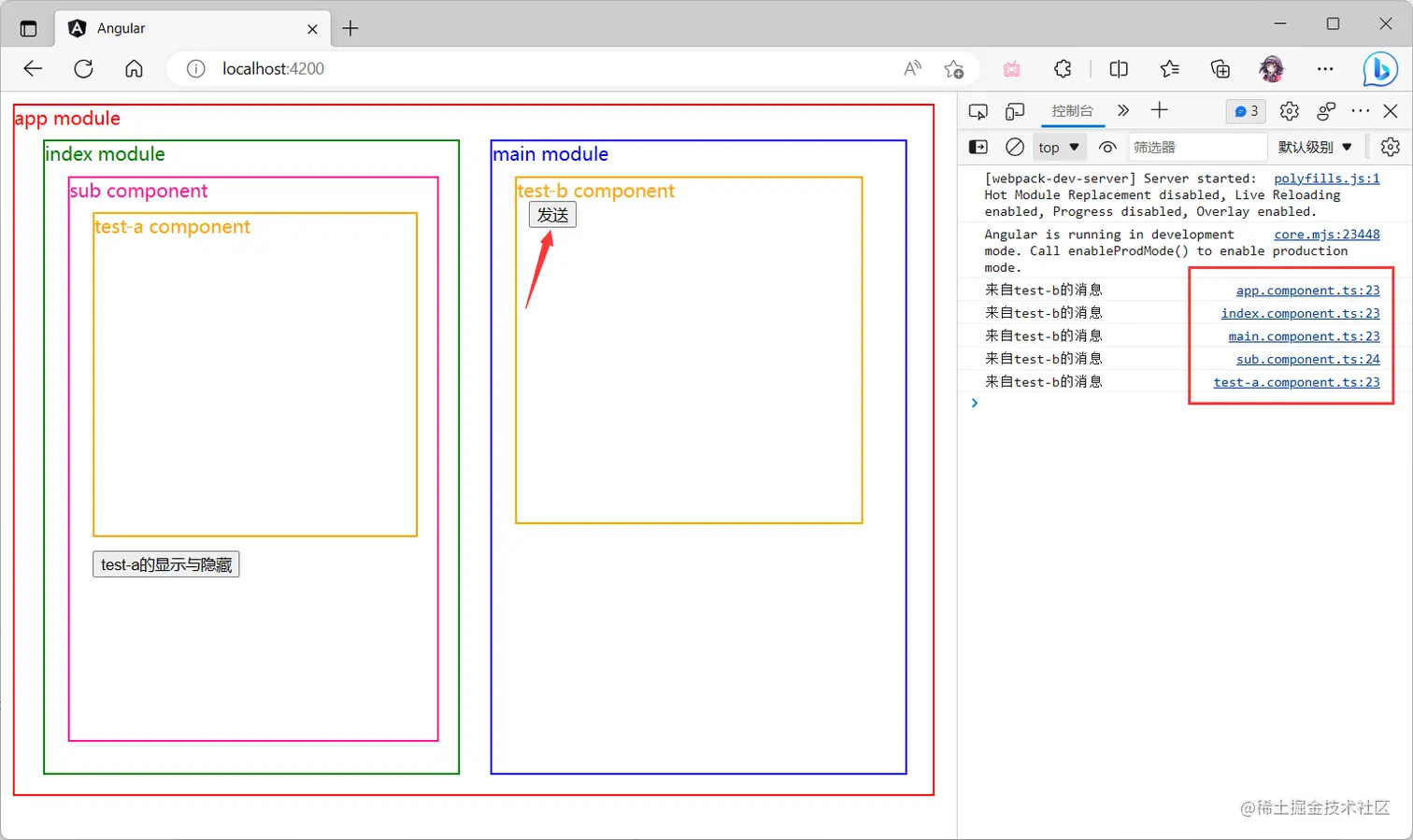Close the Angular tab
The height and width of the screenshot is (840, 1413).
tap(312, 29)
